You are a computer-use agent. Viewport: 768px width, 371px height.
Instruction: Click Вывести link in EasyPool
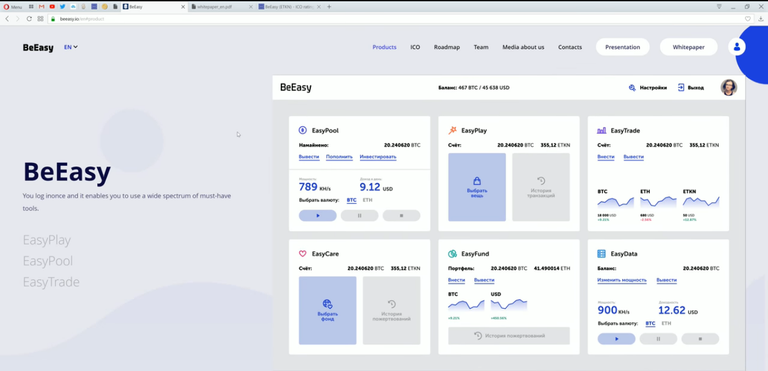click(x=309, y=157)
